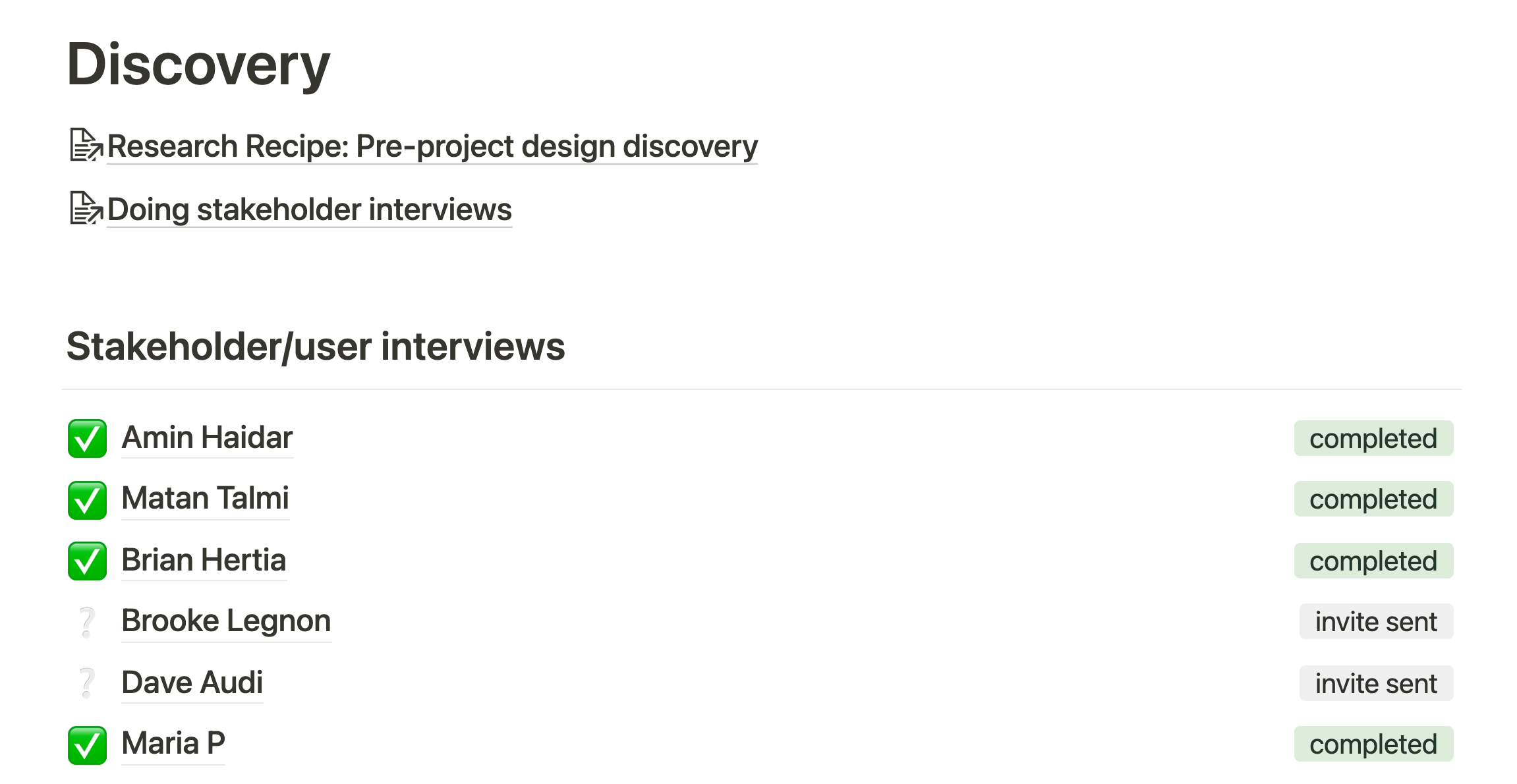Viewport: 1517px width, 784px height.
Task: Open Brian Hertia interview entry
Action: pos(204,560)
